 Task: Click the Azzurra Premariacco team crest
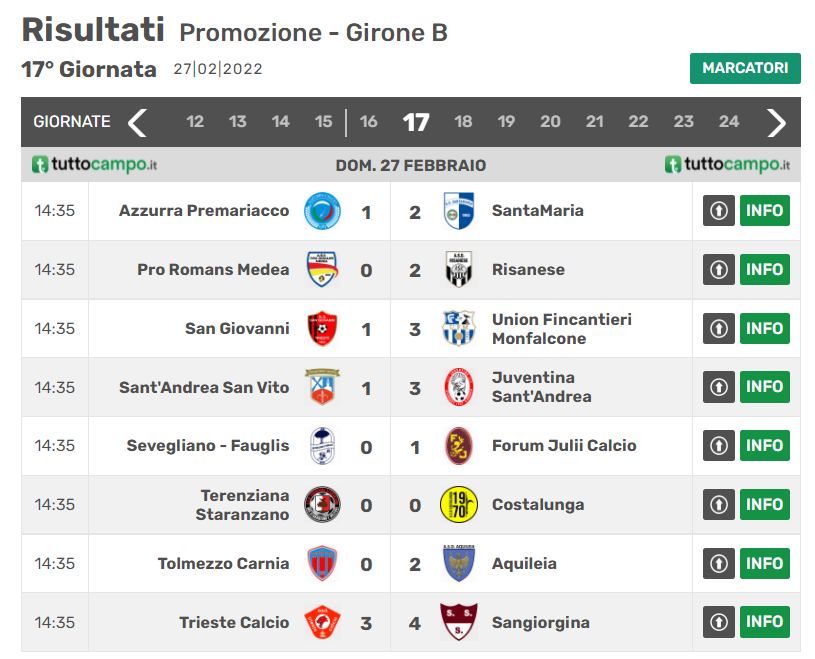pyautogui.click(x=322, y=211)
